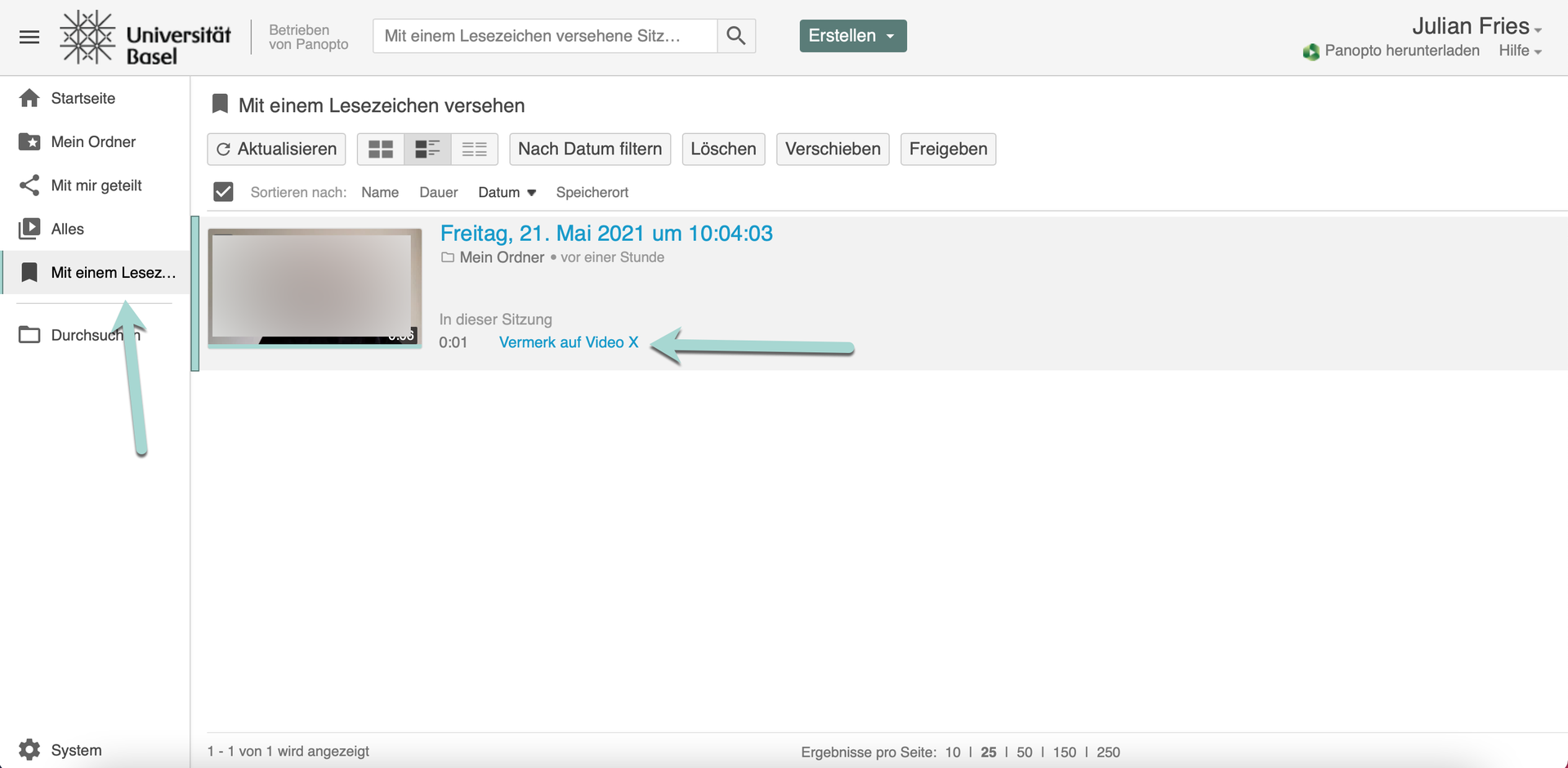Click the Universität Basel logo
1568x768 pixels.
pos(145,38)
